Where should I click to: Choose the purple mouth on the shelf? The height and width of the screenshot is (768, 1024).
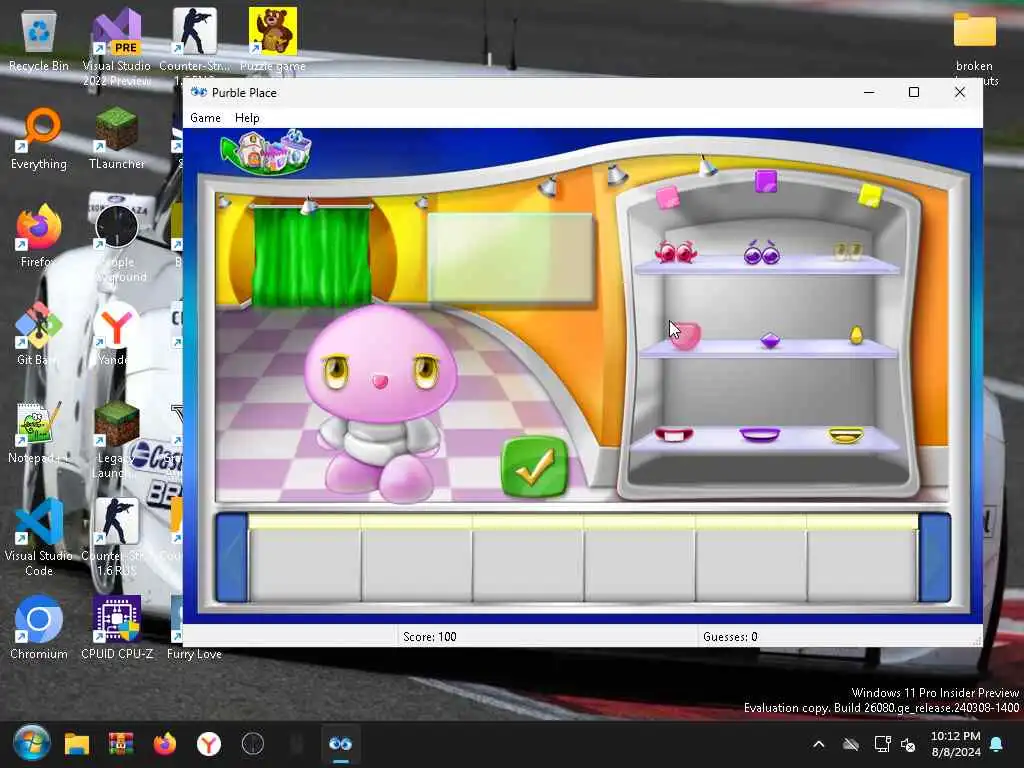[x=760, y=434]
